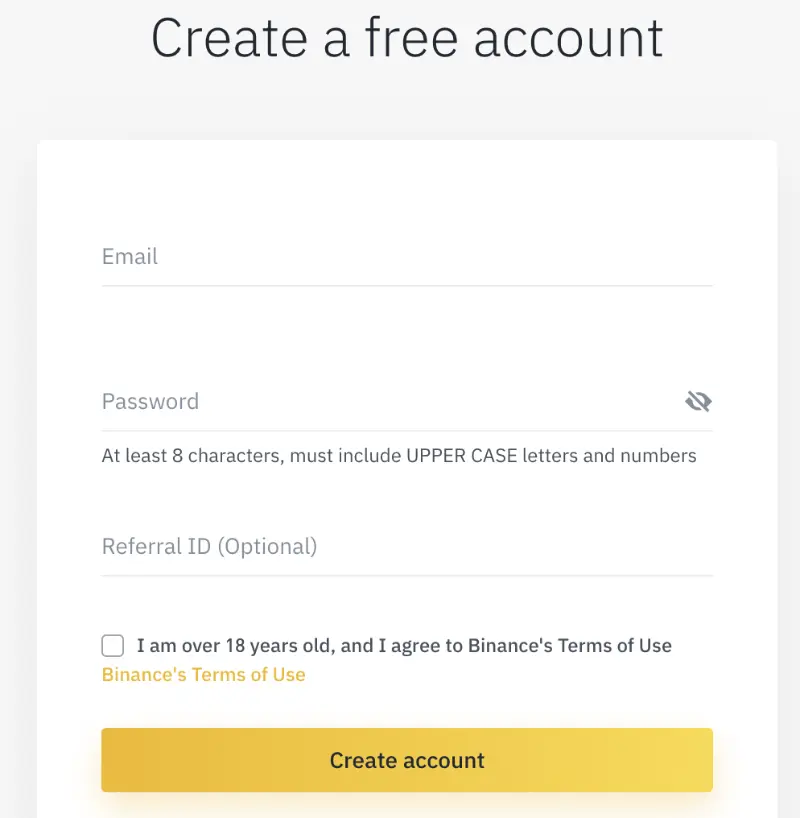Click the word "account" in the page title
The height and width of the screenshot is (818, 800).
coord(568,38)
